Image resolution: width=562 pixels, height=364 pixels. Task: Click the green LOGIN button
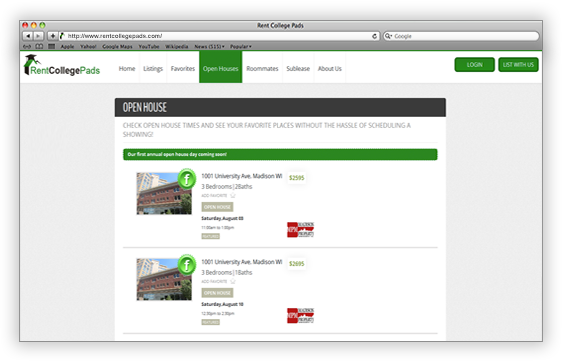click(x=475, y=64)
